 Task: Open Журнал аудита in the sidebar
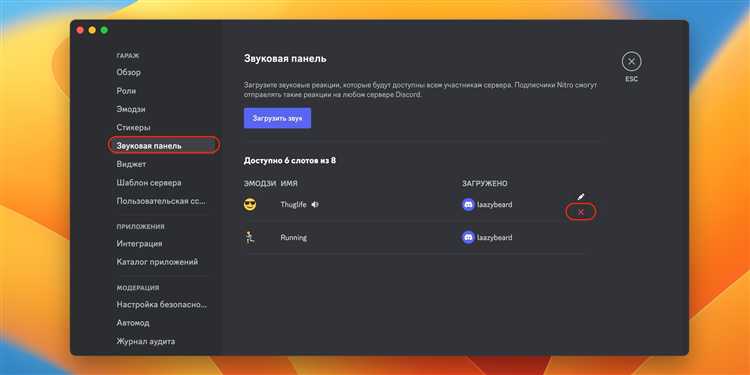[x=146, y=342]
